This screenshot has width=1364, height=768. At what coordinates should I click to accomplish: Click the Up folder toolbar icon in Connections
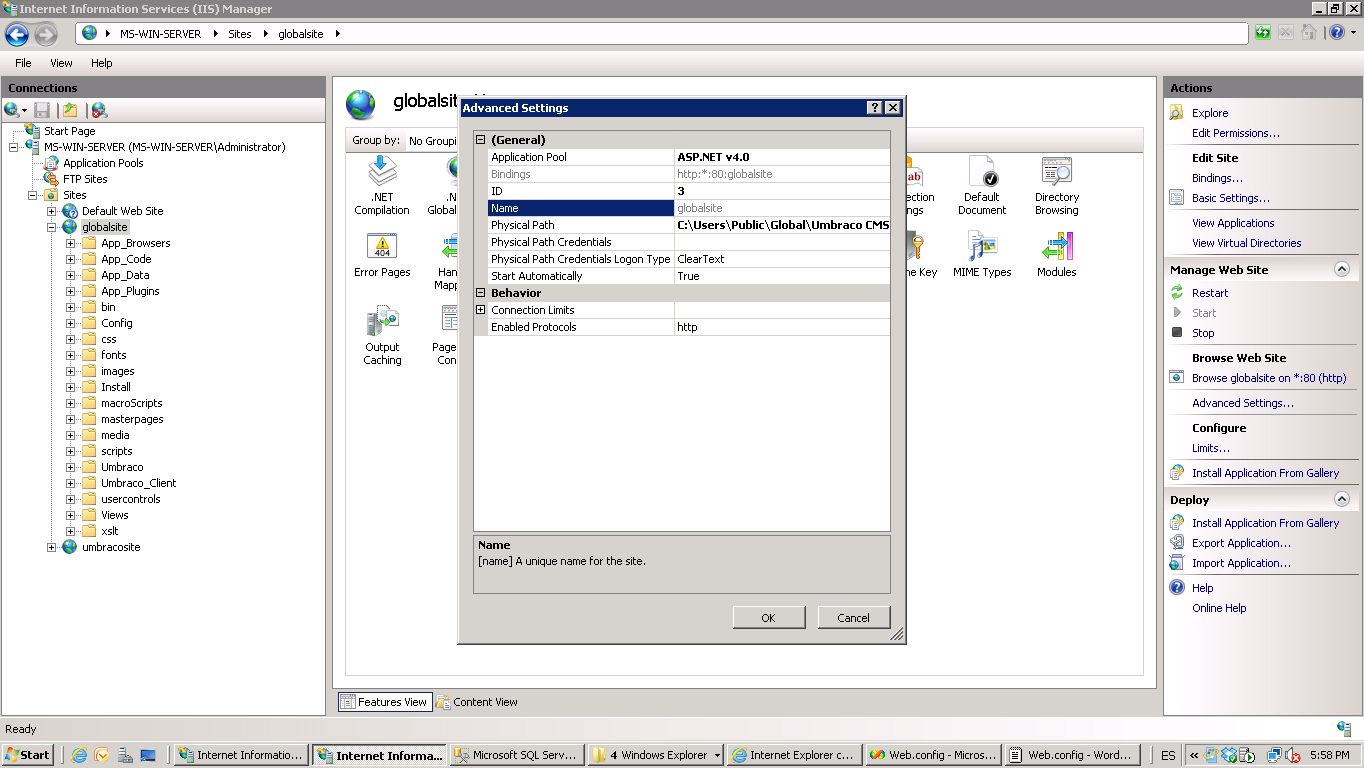click(x=70, y=110)
